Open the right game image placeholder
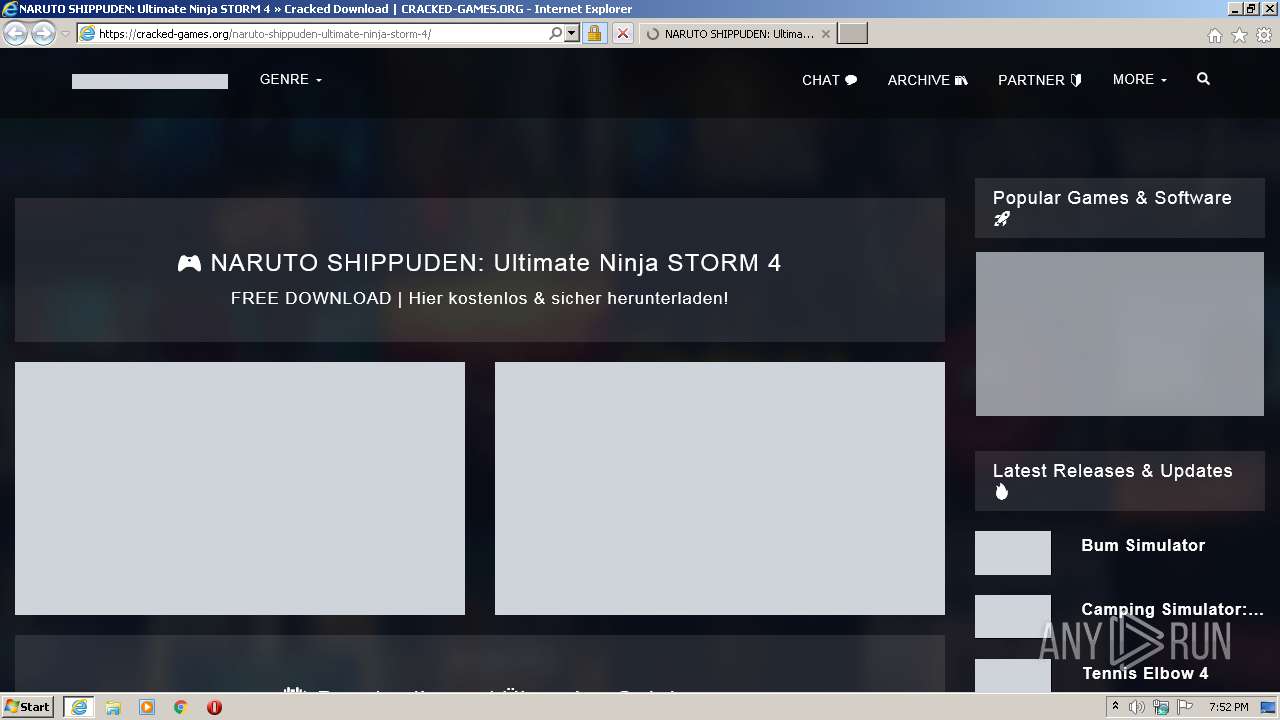The width and height of the screenshot is (1280, 720). [720, 488]
